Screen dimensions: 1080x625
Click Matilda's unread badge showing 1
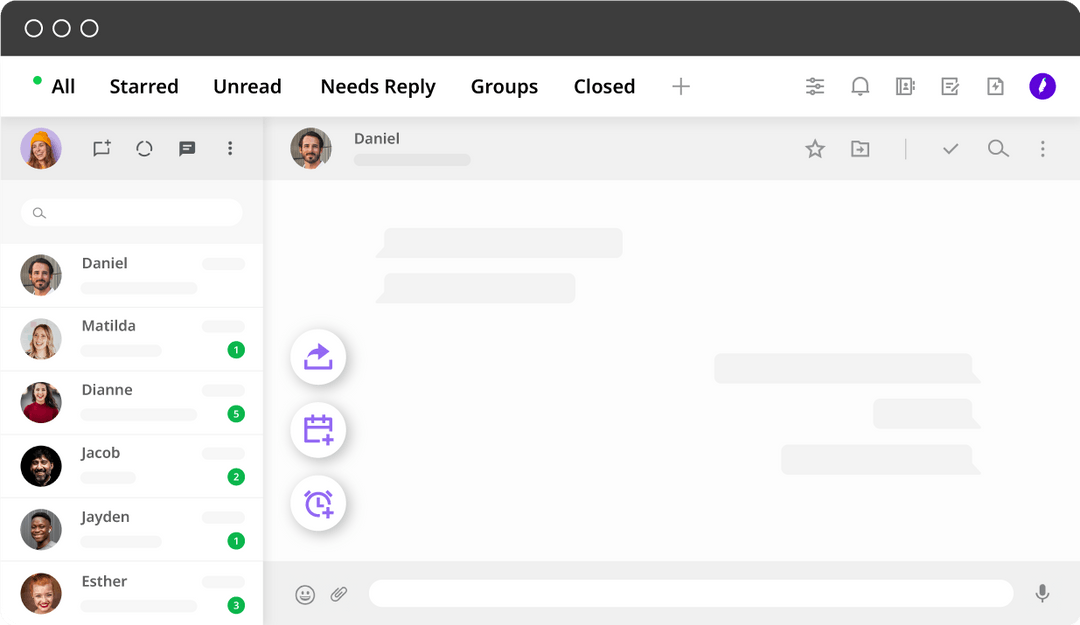(x=236, y=350)
